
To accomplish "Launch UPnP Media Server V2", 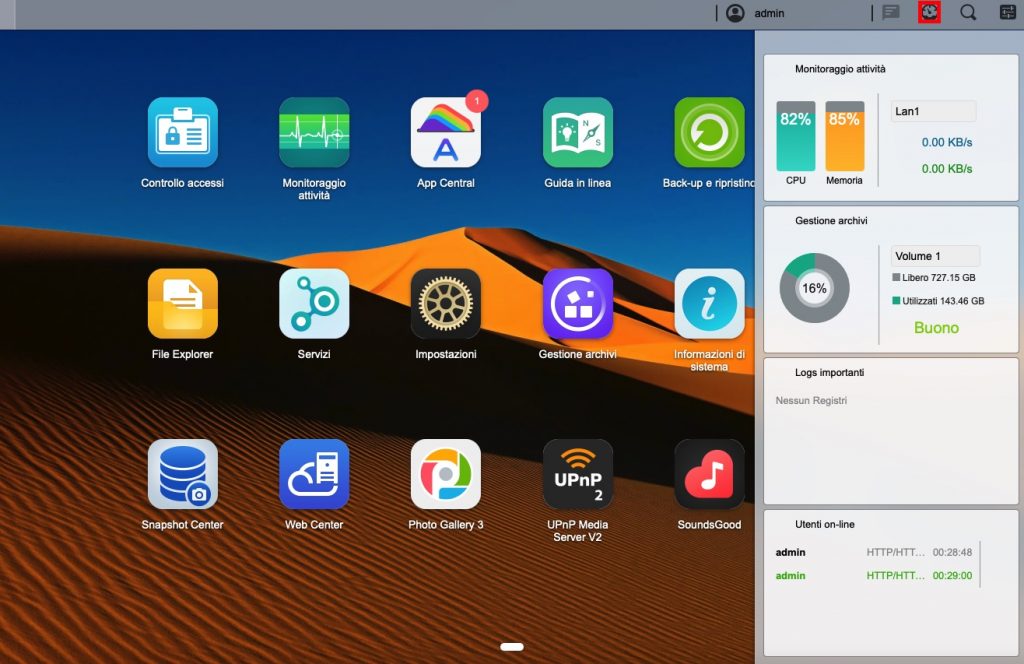I will (578, 474).
